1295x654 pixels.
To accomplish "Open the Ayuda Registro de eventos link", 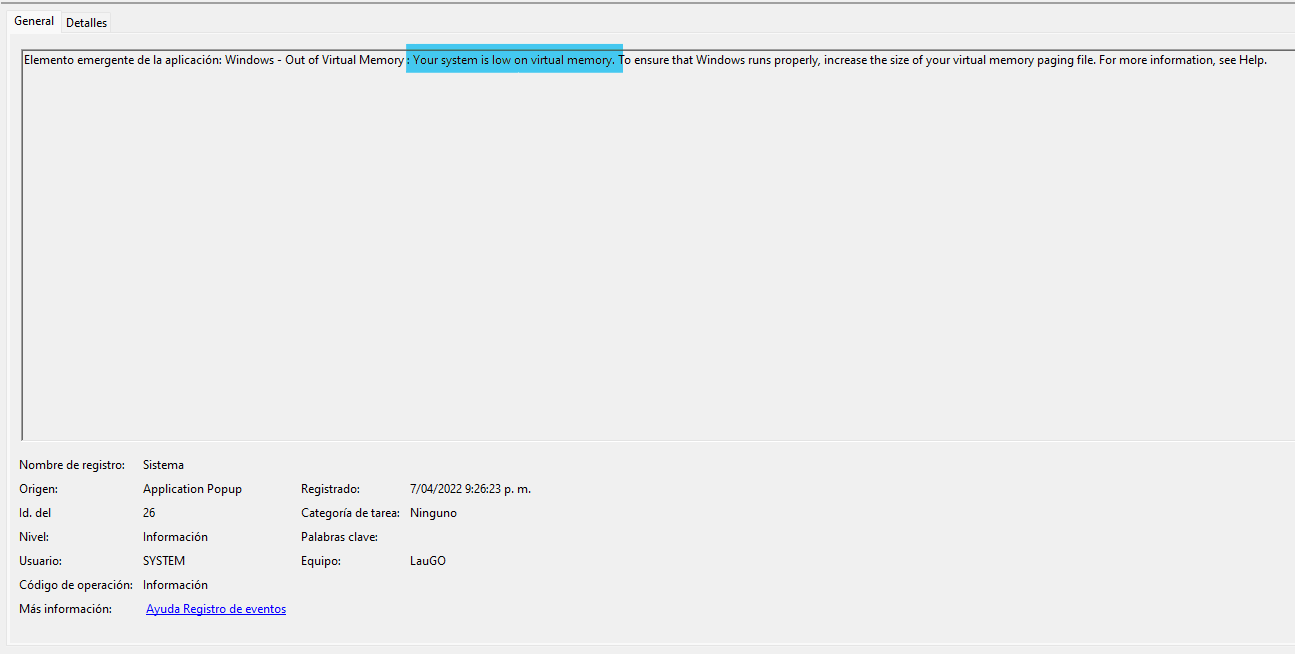I will 216,609.
